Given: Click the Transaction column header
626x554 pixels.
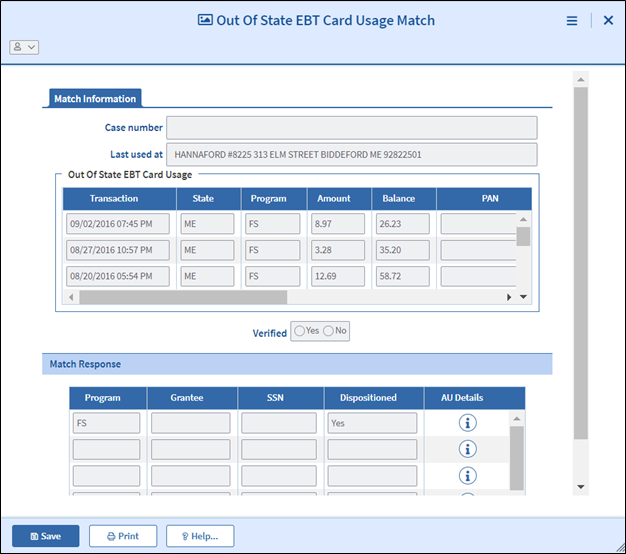Looking at the screenshot, I should pos(119,199).
